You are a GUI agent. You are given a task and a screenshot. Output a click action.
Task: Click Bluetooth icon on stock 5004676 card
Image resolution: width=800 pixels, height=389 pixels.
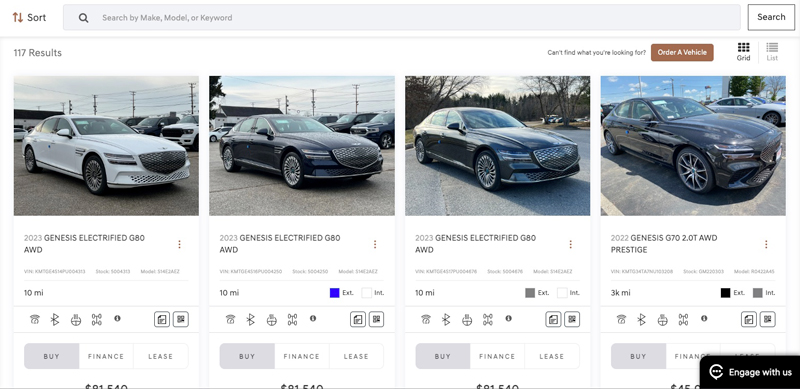[446, 320]
